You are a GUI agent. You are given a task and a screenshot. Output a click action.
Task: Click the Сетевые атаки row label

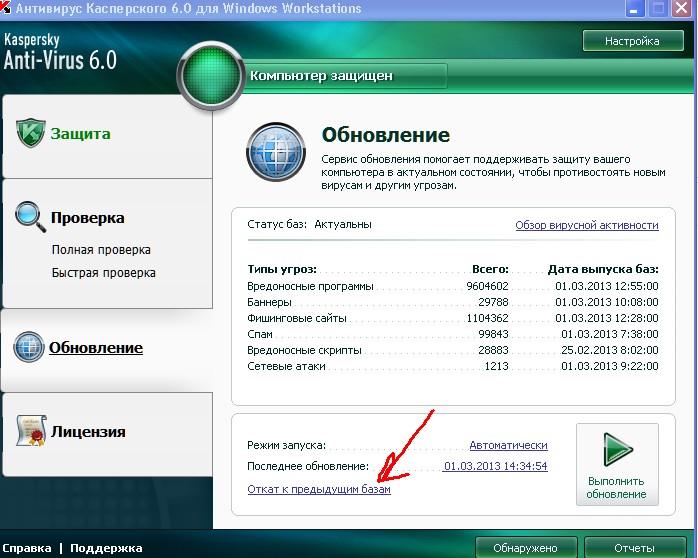tap(286, 366)
